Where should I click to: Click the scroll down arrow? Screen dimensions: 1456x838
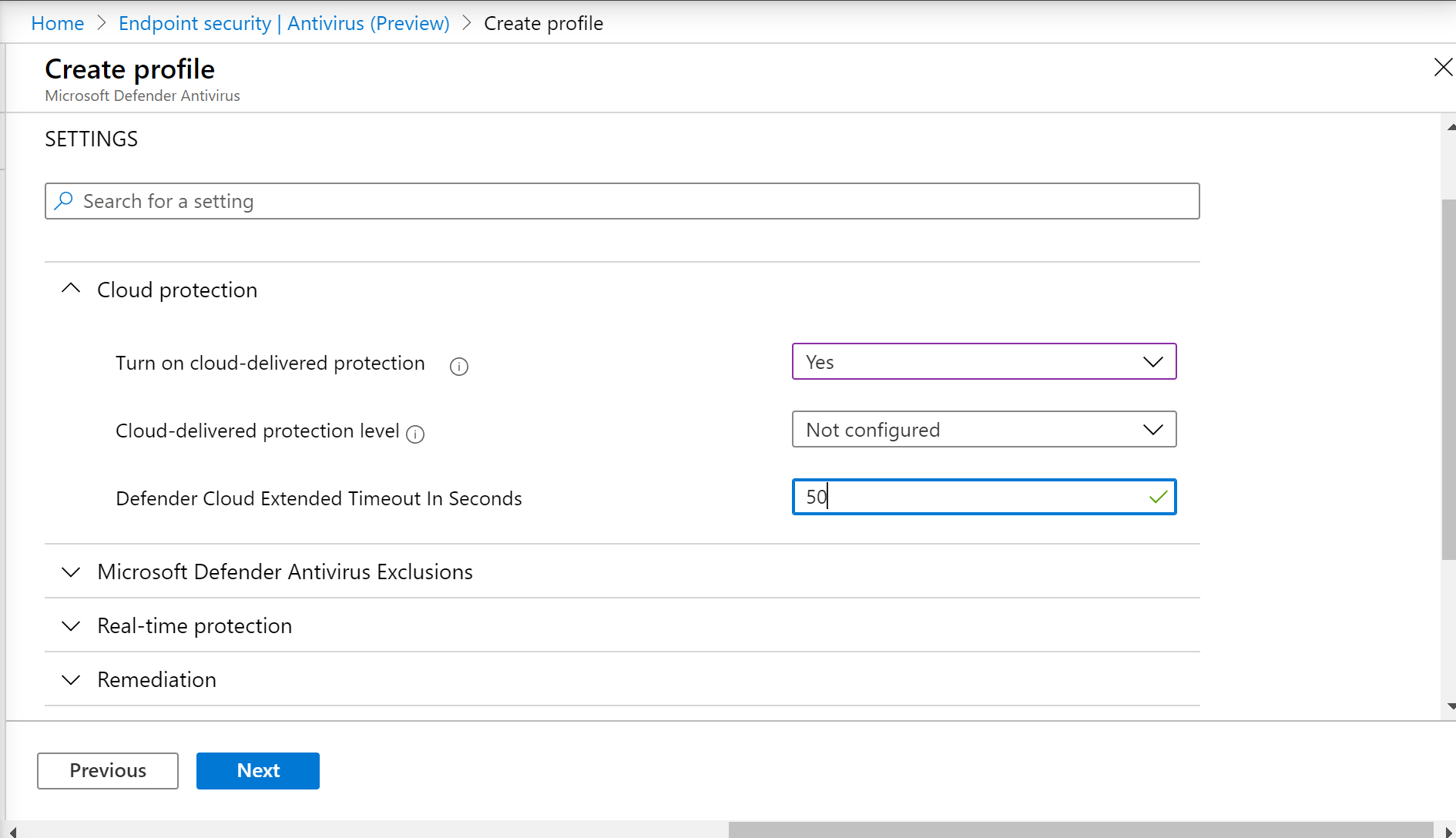click(1451, 706)
